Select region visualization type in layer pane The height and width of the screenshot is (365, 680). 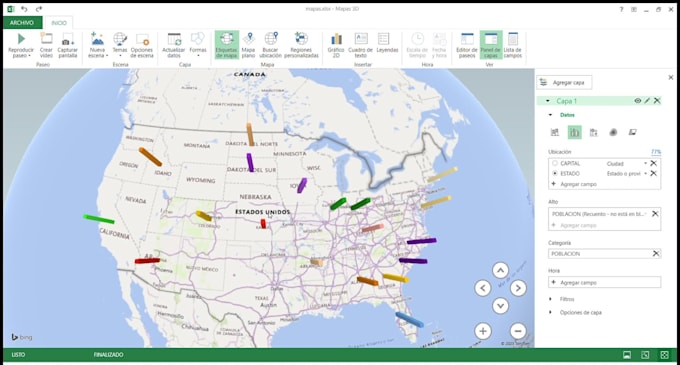click(x=633, y=132)
